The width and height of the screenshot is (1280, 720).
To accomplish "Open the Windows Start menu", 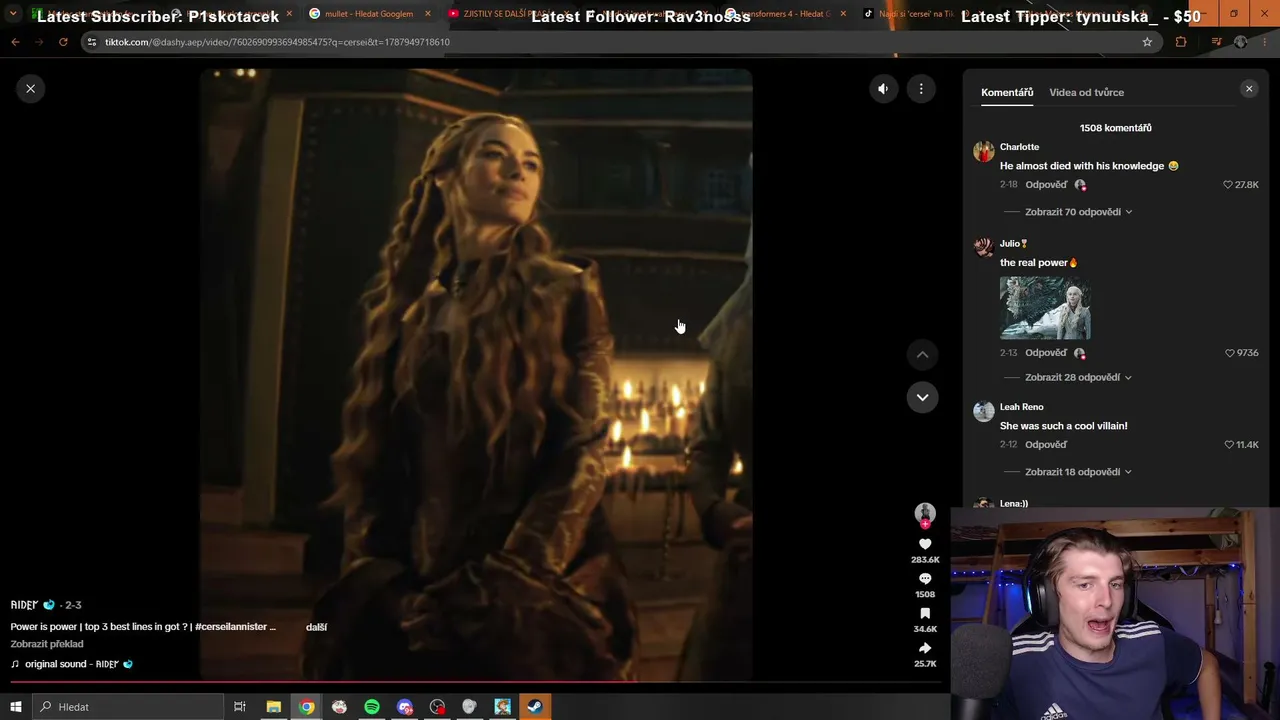I will click(15, 707).
